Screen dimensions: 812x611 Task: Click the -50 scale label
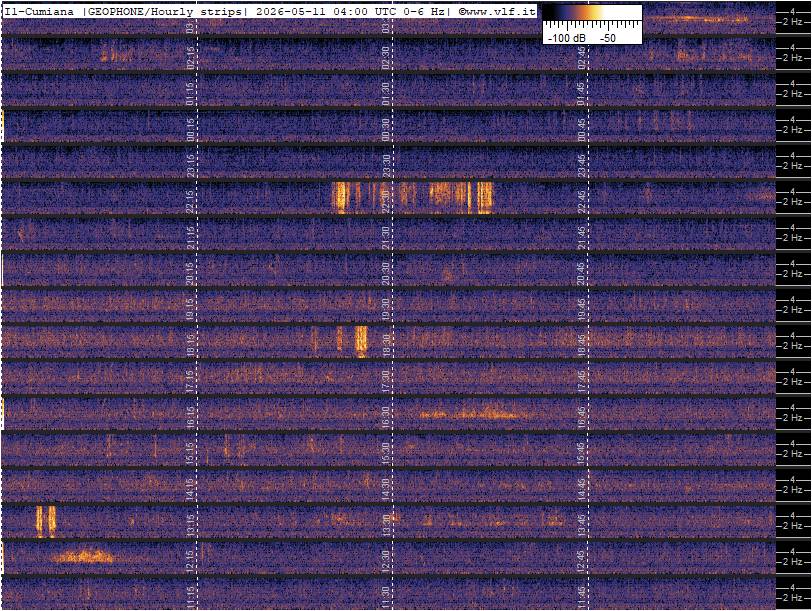point(607,38)
